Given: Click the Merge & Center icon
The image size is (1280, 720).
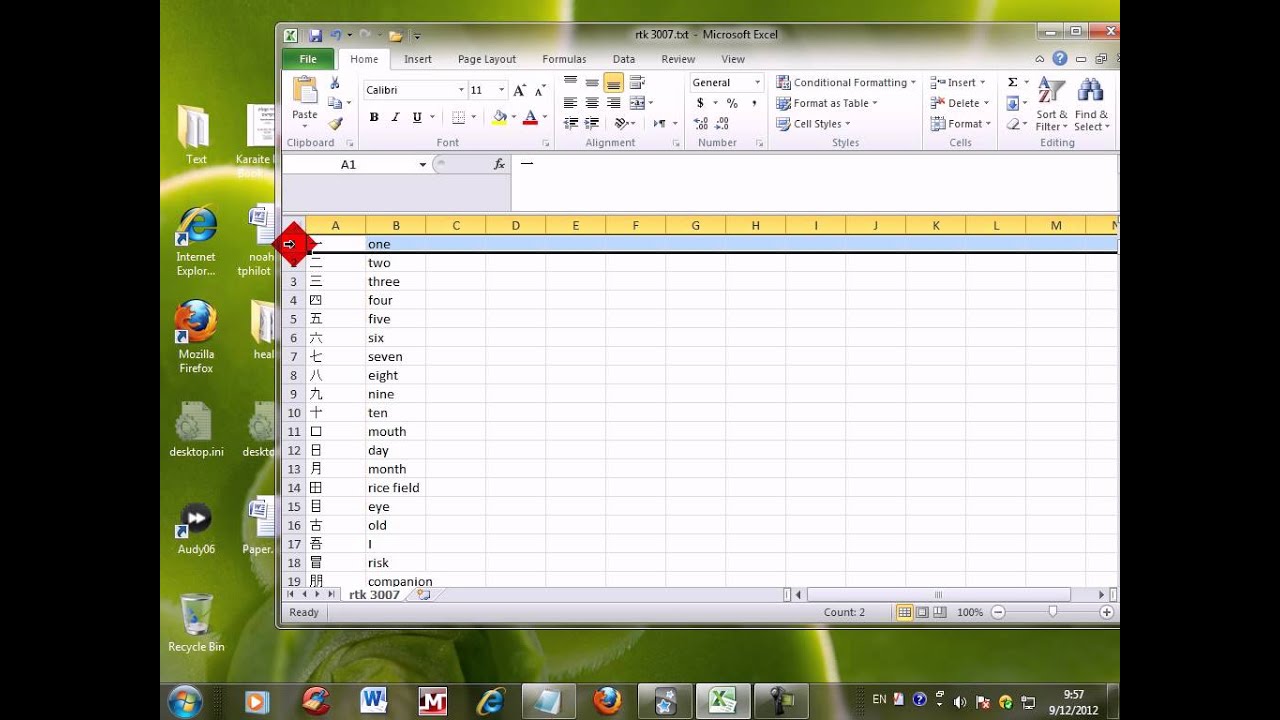Looking at the screenshot, I should point(637,103).
